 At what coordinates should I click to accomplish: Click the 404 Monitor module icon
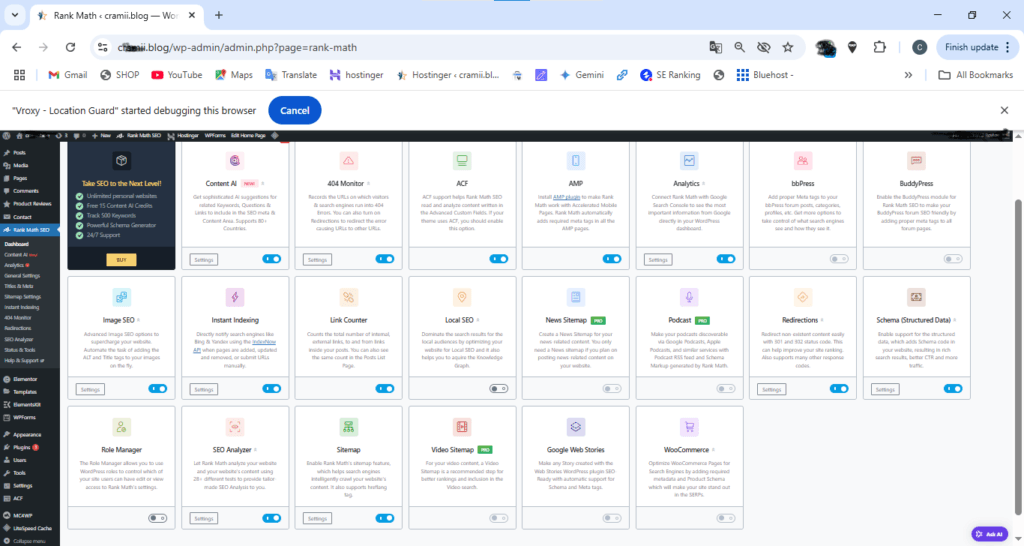click(x=349, y=161)
